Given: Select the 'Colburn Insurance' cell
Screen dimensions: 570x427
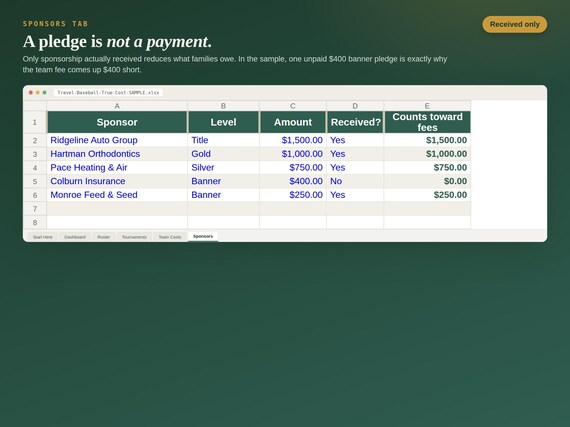Looking at the screenshot, I should [x=117, y=181].
